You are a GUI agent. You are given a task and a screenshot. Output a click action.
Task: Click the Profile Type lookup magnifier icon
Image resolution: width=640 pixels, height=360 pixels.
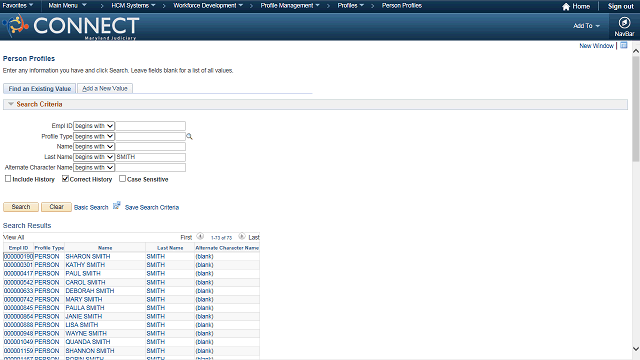(x=189, y=136)
